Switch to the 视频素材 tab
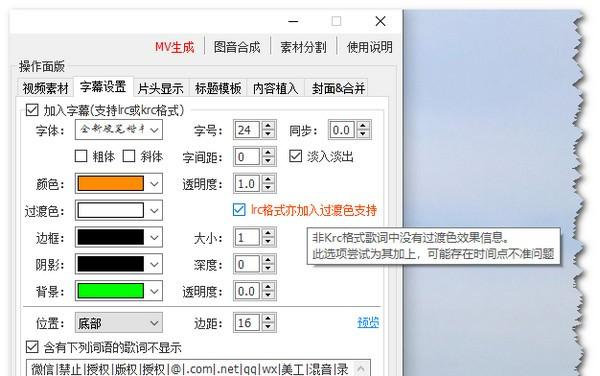This screenshot has height=376, width=600. pos(45,88)
